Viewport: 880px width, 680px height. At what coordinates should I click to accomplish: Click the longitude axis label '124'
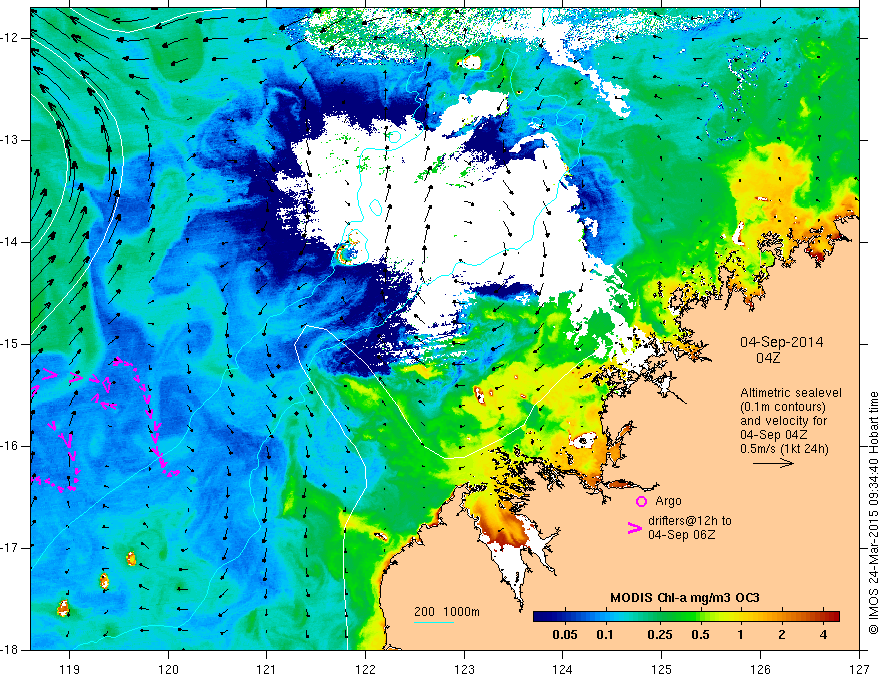(563, 670)
